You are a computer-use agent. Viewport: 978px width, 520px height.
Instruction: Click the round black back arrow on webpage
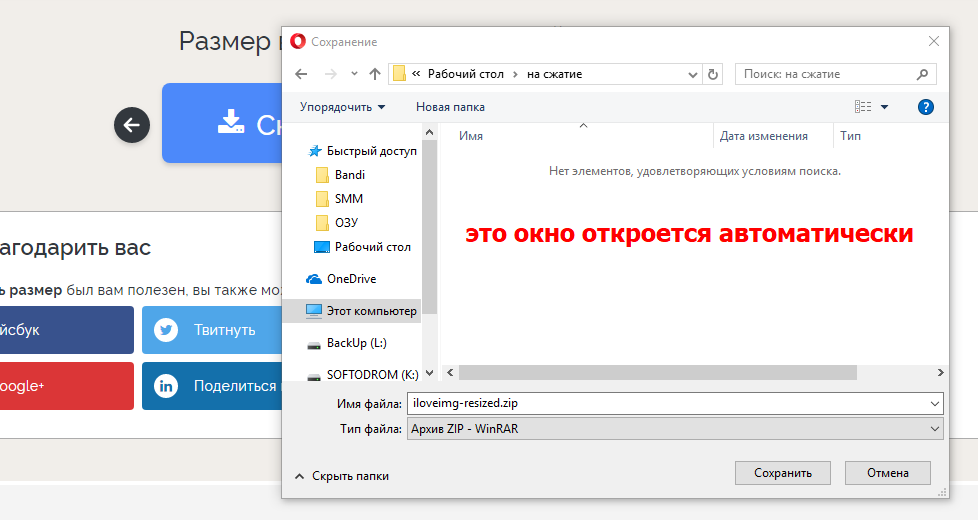(x=132, y=125)
